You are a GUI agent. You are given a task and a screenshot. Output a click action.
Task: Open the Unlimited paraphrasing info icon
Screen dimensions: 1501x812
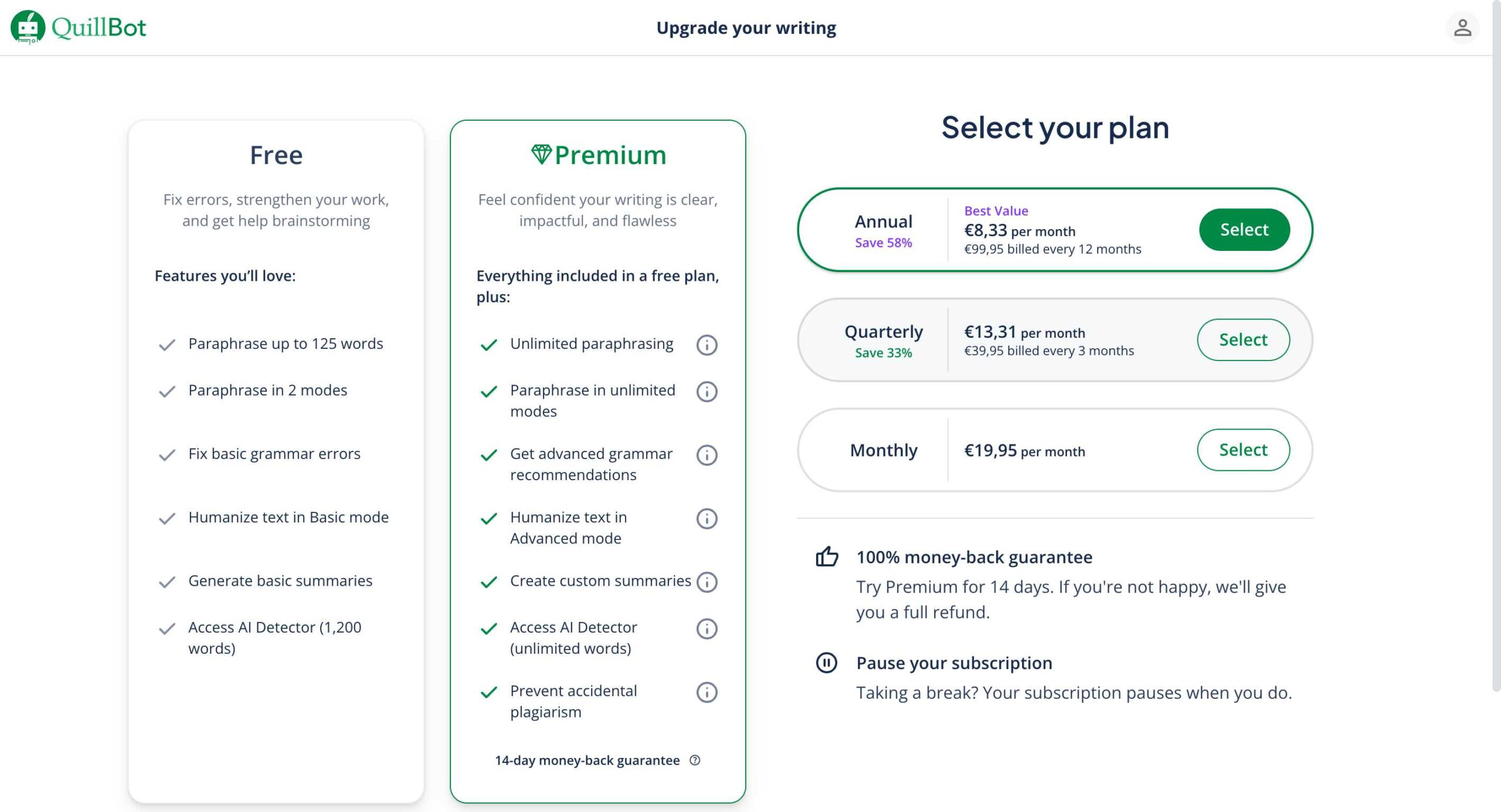pyautogui.click(x=707, y=345)
